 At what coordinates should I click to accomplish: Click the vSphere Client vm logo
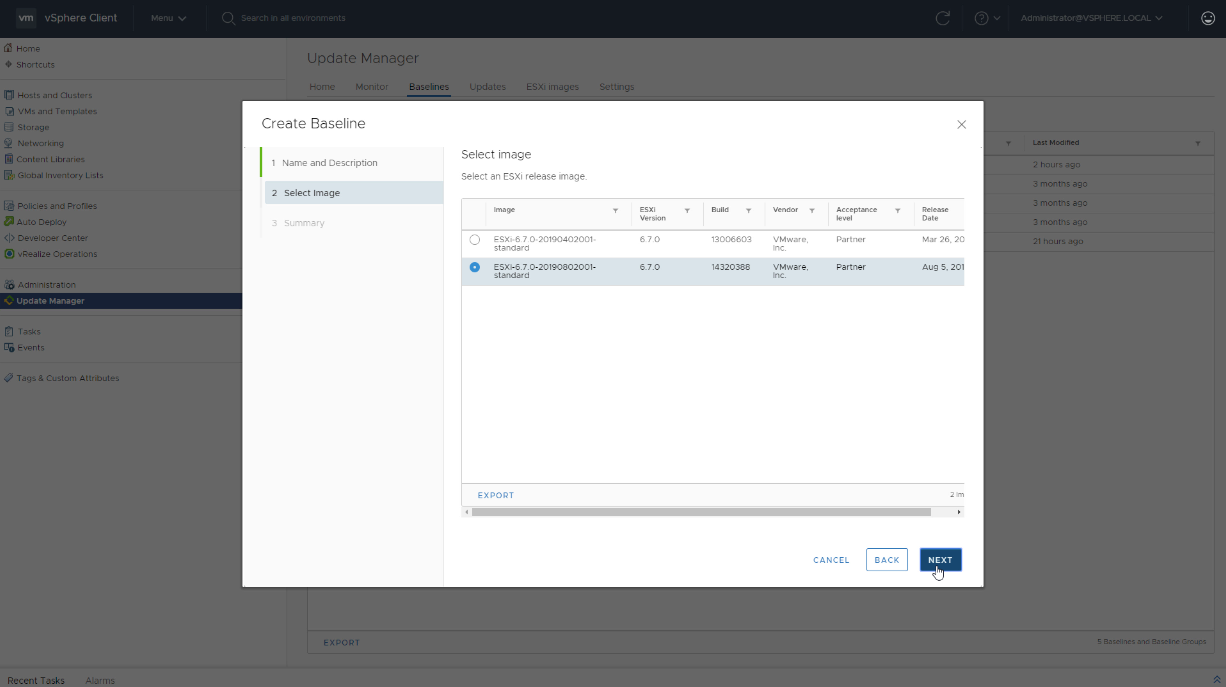pyautogui.click(x=26, y=18)
